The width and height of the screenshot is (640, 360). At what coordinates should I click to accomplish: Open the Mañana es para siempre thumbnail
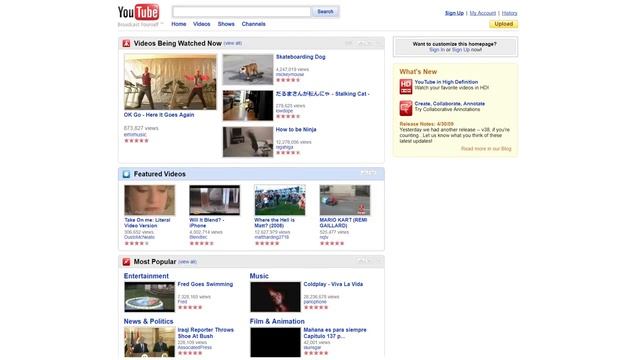click(275, 342)
